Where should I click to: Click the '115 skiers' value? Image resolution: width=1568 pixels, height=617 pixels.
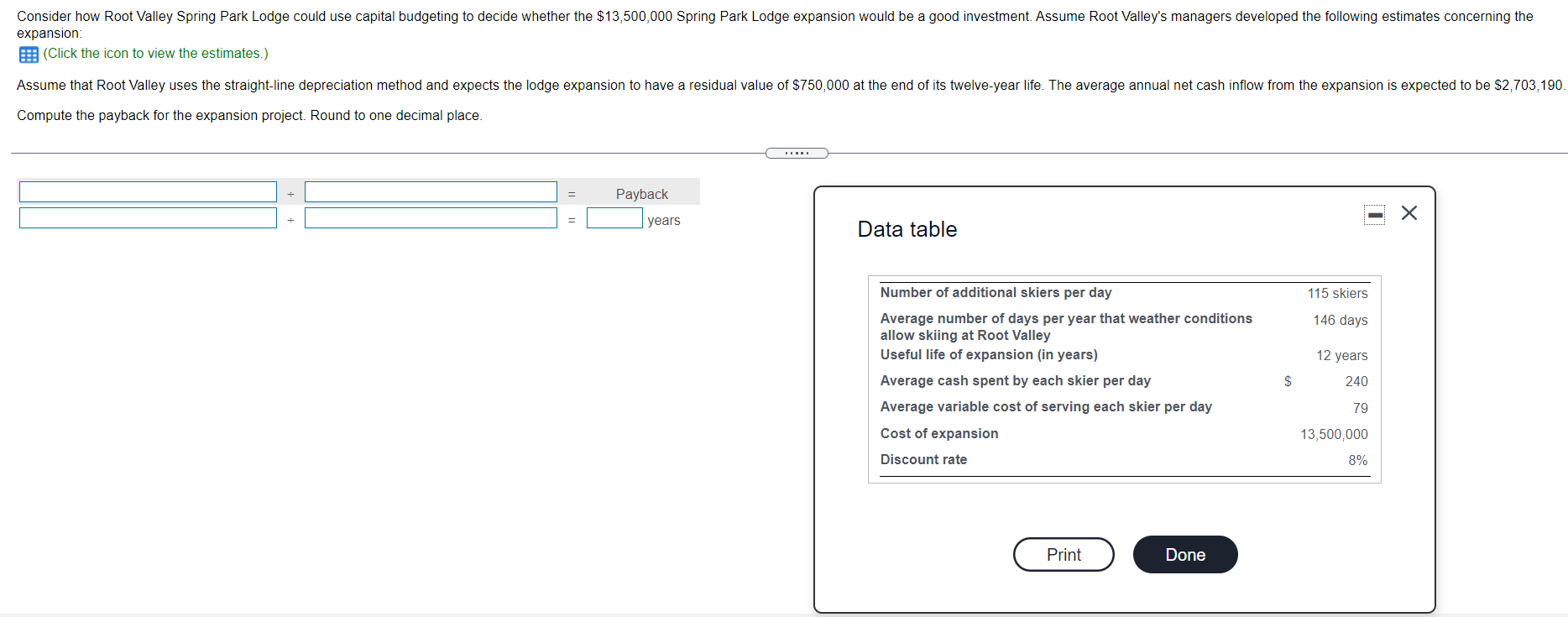(x=1337, y=294)
